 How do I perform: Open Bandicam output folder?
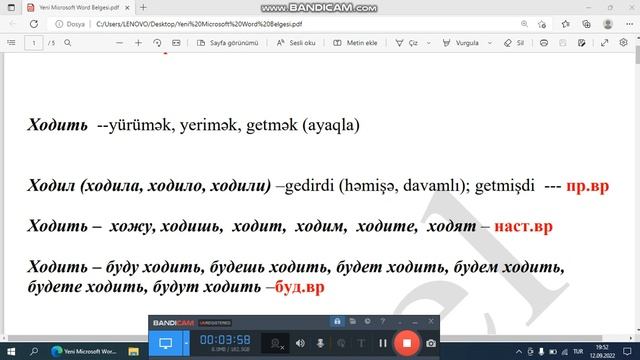click(353, 322)
